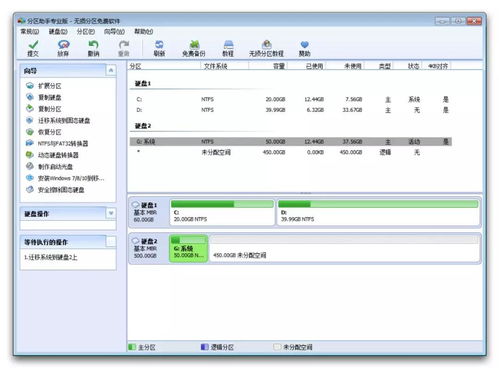The width and height of the screenshot is (499, 368).
Task: Open 安全擦除固态硬盘 wizard icon
Action: pos(30,190)
